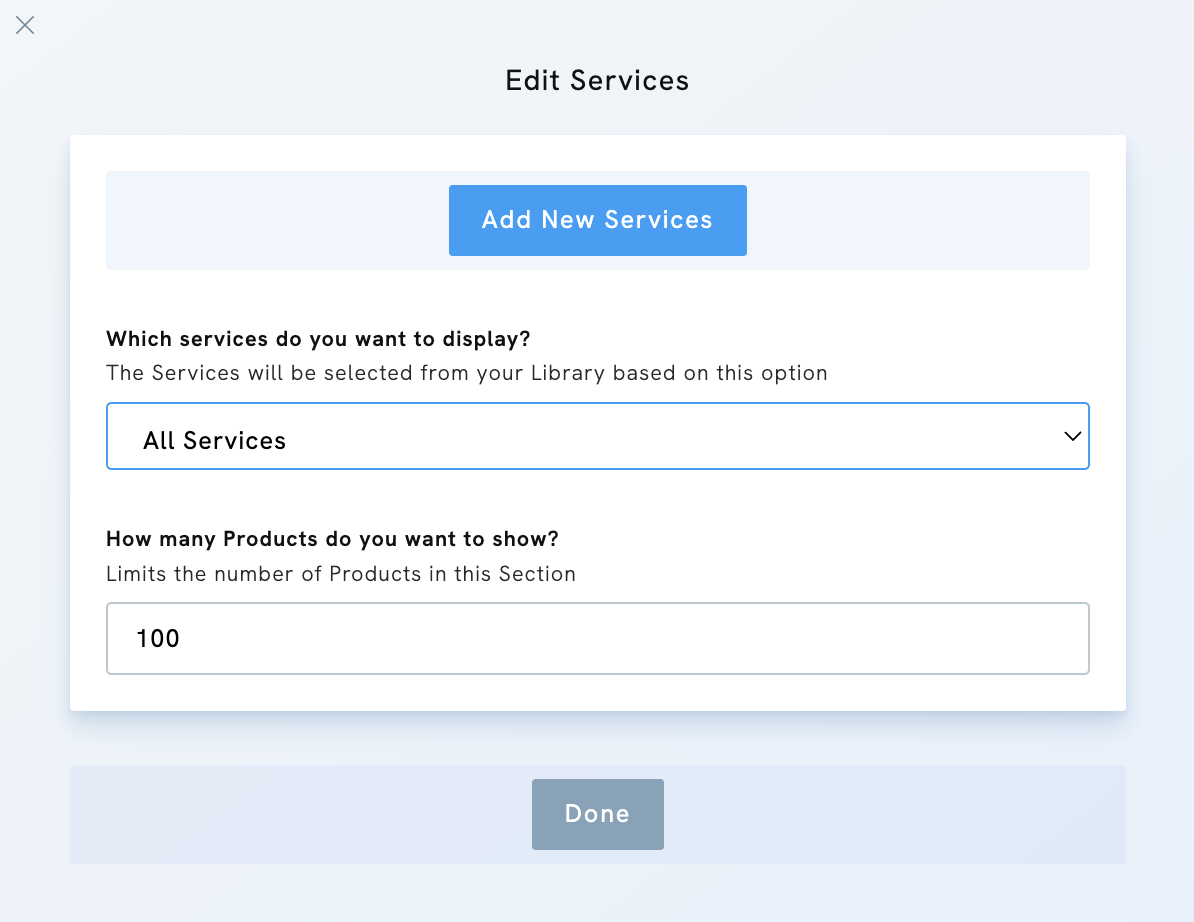The width and height of the screenshot is (1194, 922).
Task: Click the Edit Services dialog title
Action: click(597, 80)
